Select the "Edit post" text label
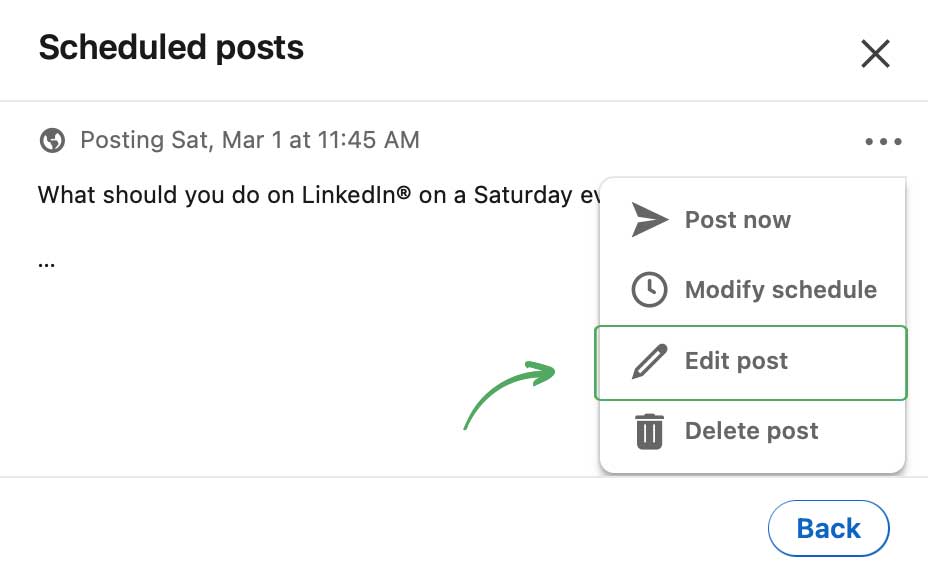Screen dimensions: 928x572 [736, 361]
